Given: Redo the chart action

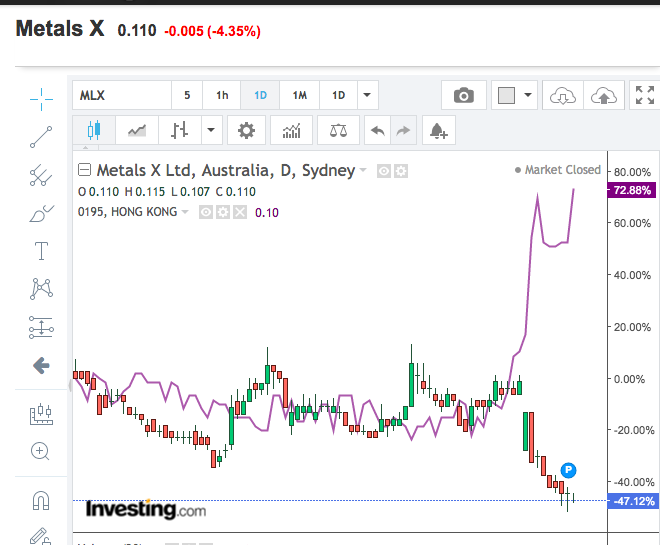Looking at the screenshot, I should pyautogui.click(x=403, y=130).
